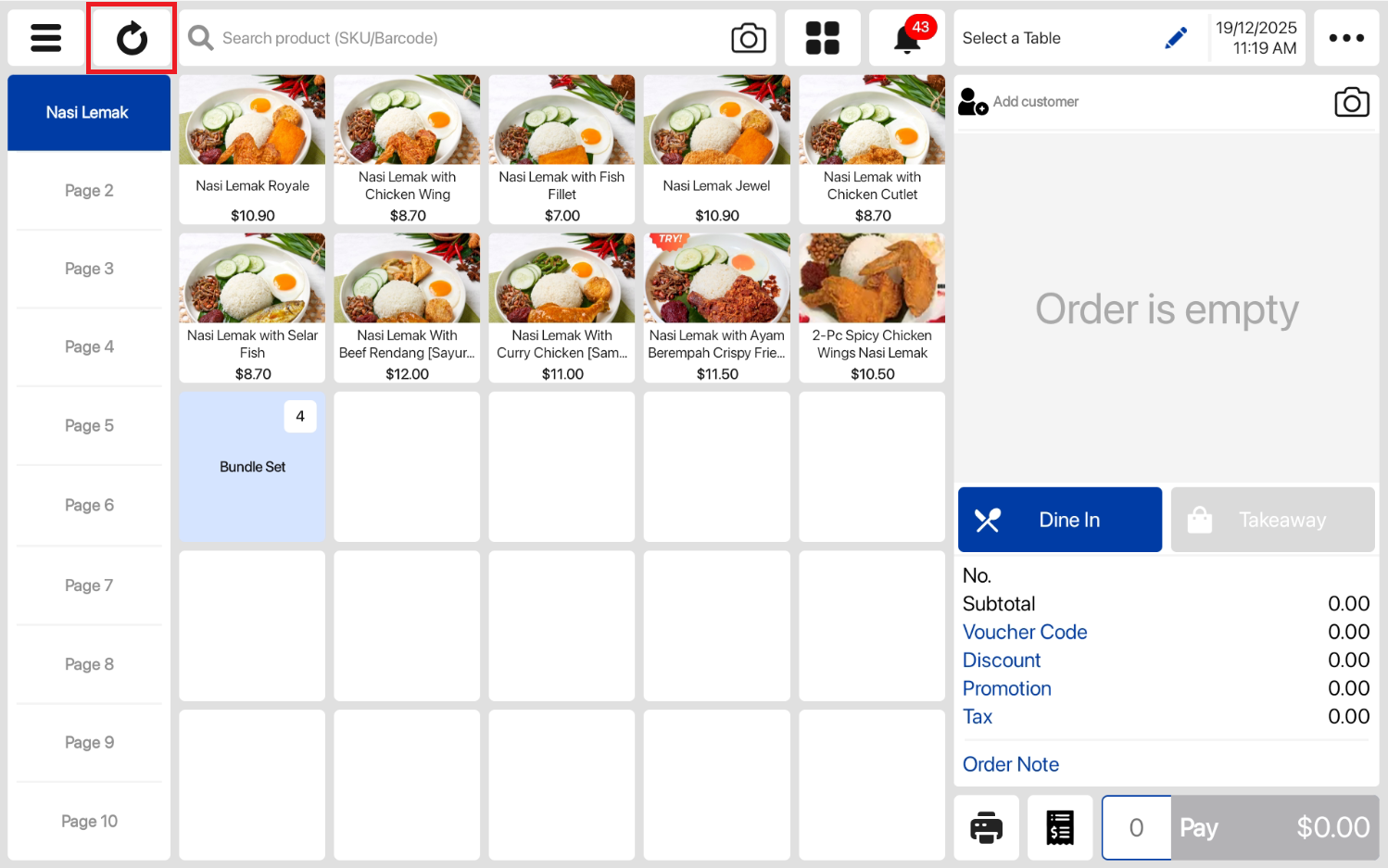
Task: Click the pencil icon to edit table
Action: tap(1175, 38)
